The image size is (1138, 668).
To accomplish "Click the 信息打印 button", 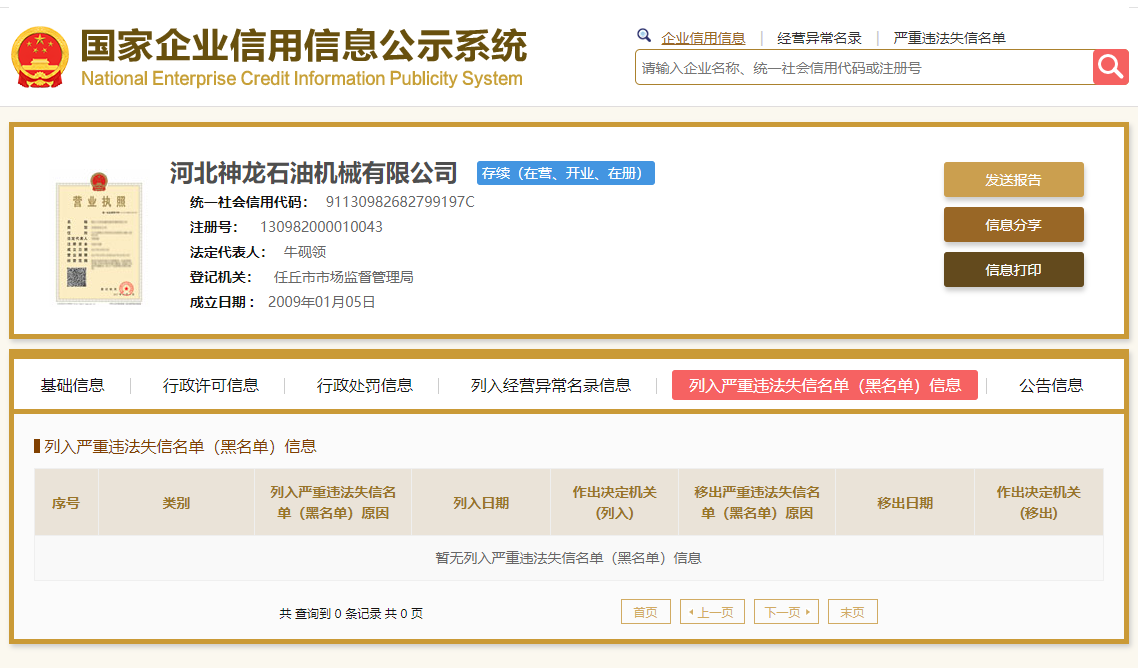I will (1013, 270).
